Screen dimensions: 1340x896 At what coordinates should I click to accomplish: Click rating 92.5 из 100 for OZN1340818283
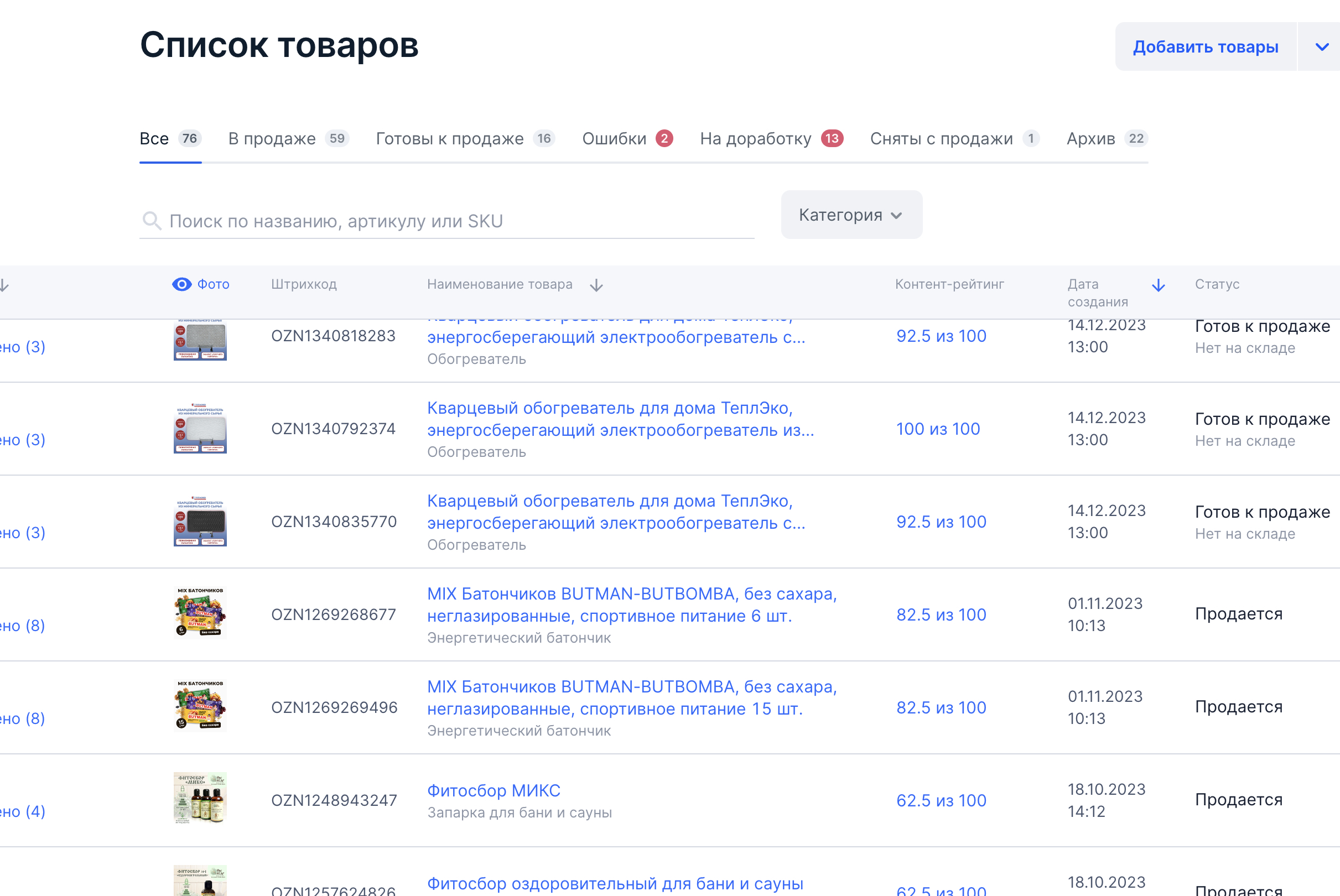(x=941, y=336)
